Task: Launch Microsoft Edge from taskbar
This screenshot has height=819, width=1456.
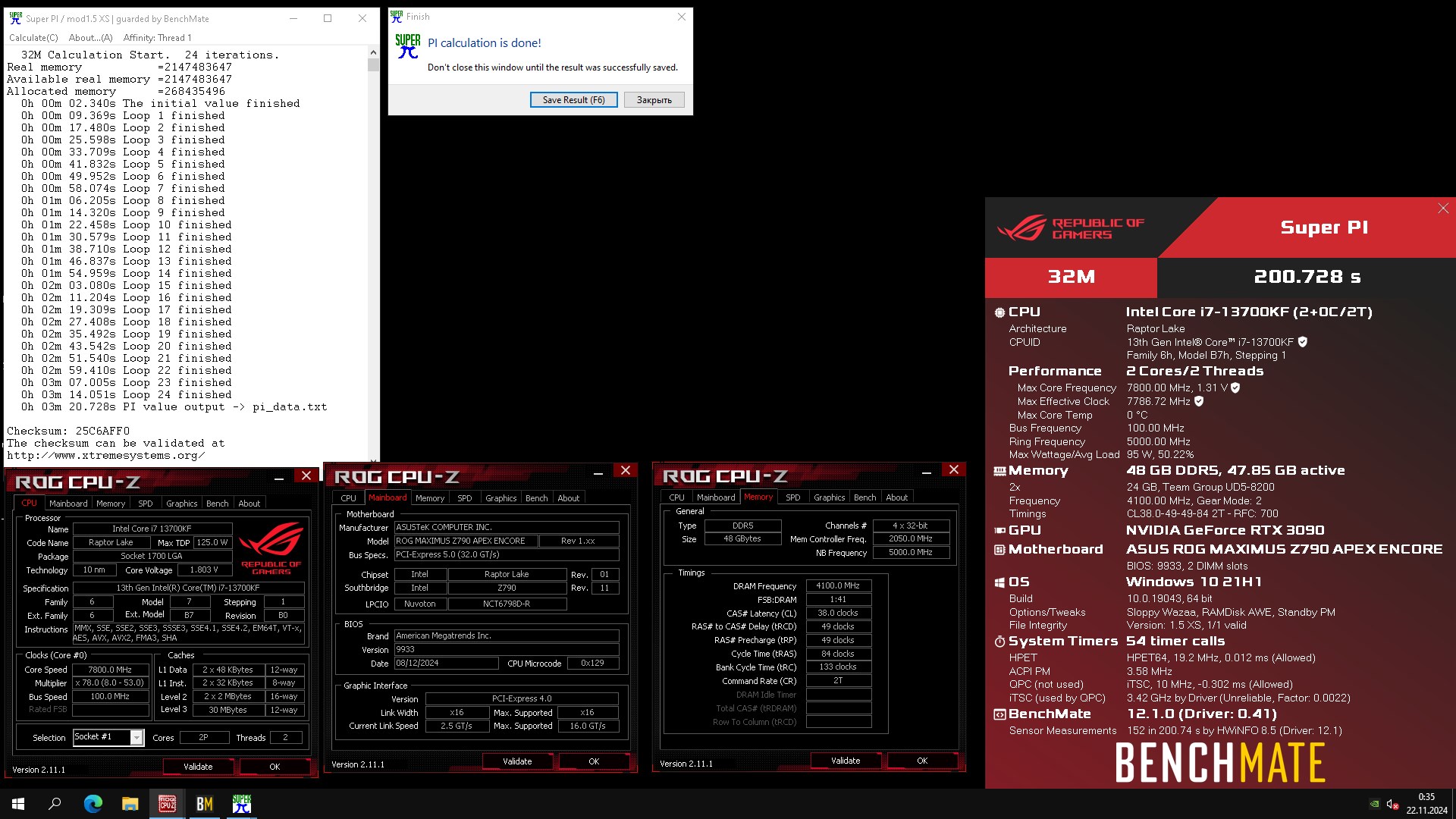Action: click(x=93, y=804)
